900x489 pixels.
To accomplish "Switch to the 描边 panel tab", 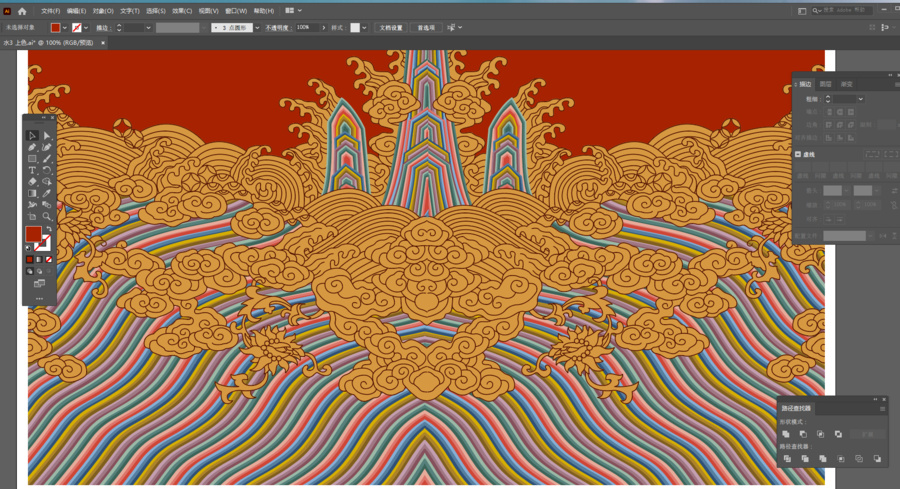I will [806, 84].
